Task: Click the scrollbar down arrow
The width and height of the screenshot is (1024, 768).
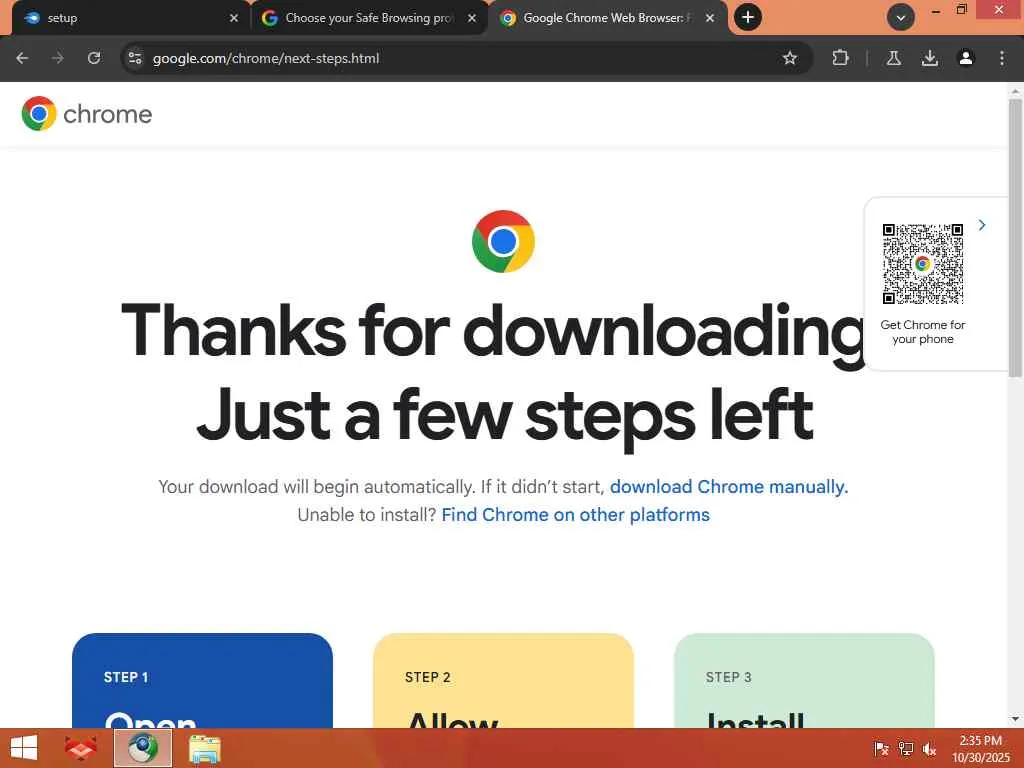Action: [1015, 719]
